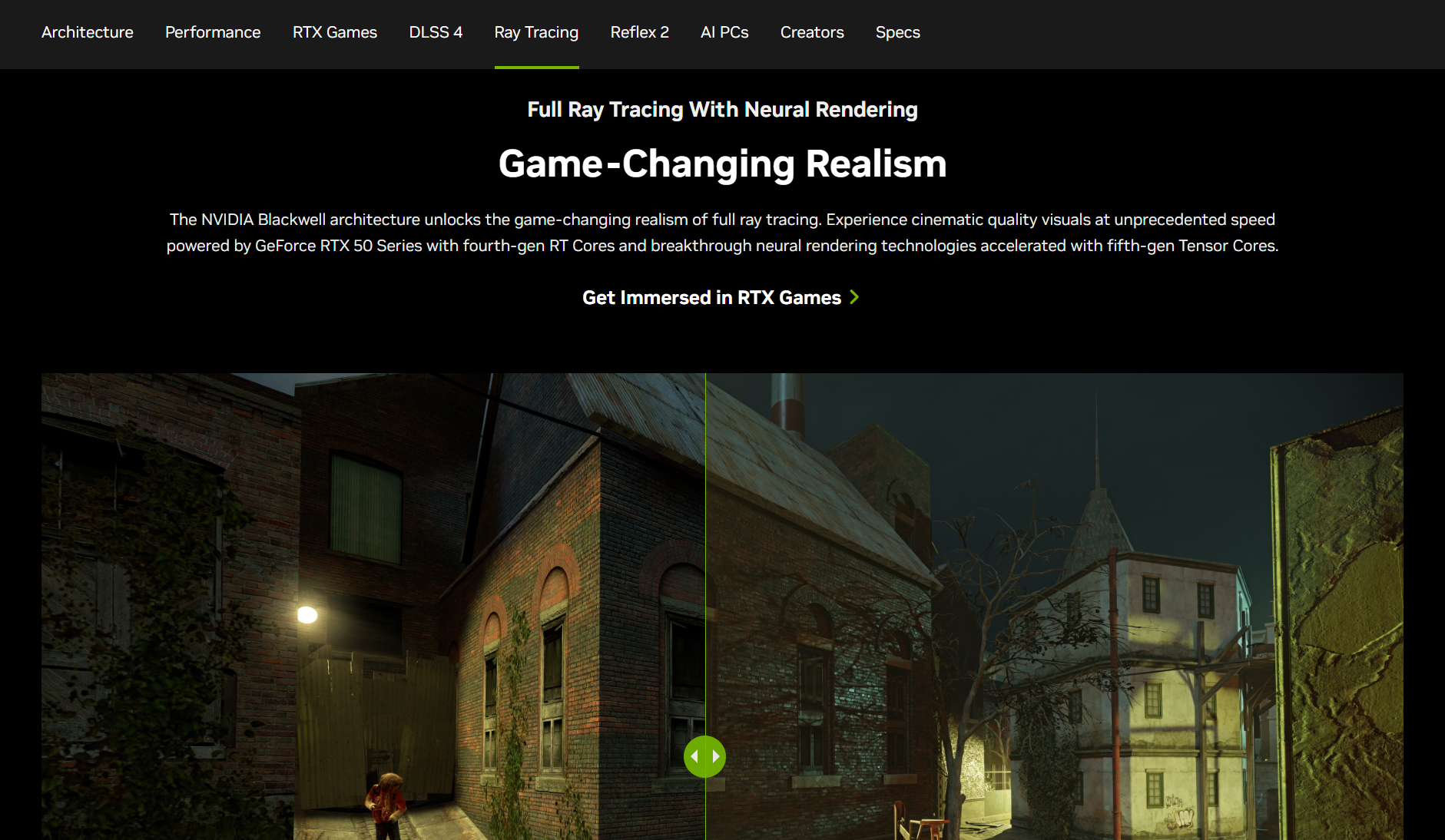The width and height of the screenshot is (1445, 840).
Task: Go to the RTX Games tab
Action: [335, 32]
